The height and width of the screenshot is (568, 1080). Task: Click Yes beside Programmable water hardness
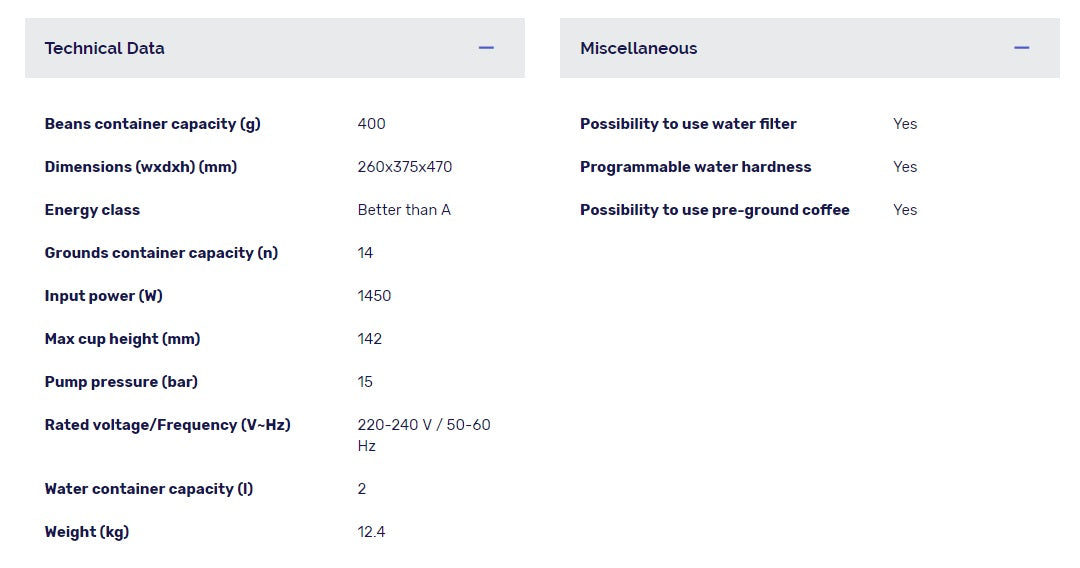905,167
